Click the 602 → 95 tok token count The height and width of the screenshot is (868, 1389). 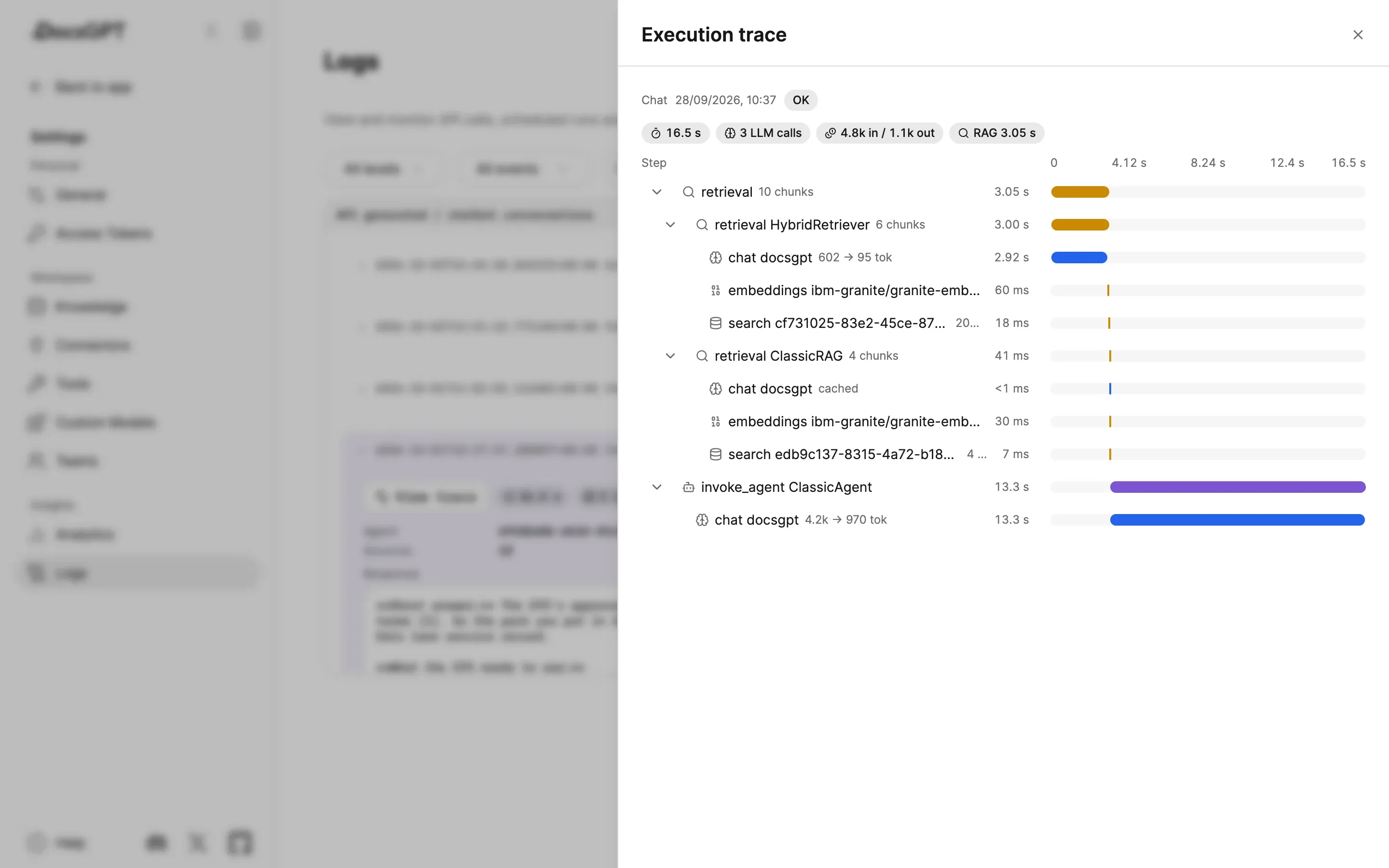pyautogui.click(x=855, y=258)
